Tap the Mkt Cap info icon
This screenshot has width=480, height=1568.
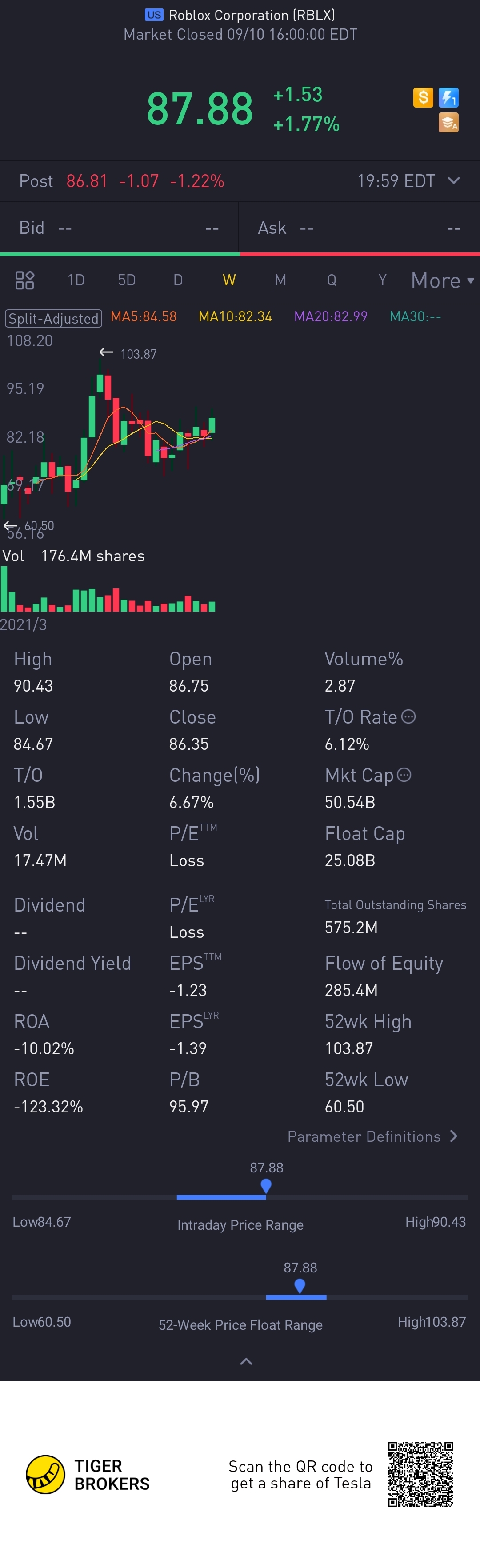[x=404, y=774]
